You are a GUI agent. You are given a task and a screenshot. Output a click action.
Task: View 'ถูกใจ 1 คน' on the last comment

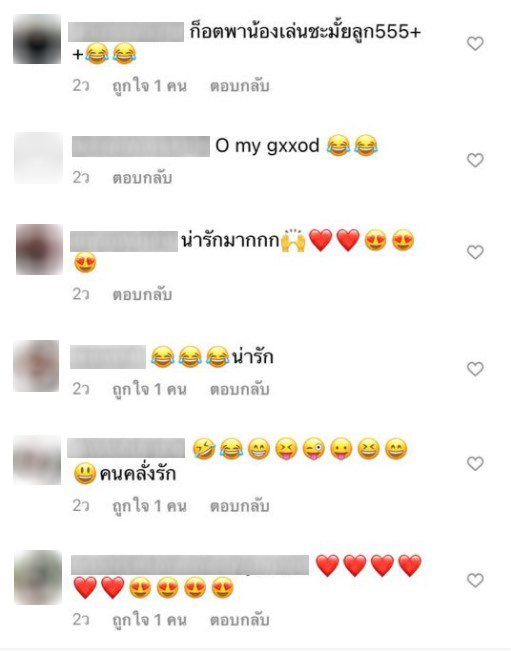[x=149, y=620]
